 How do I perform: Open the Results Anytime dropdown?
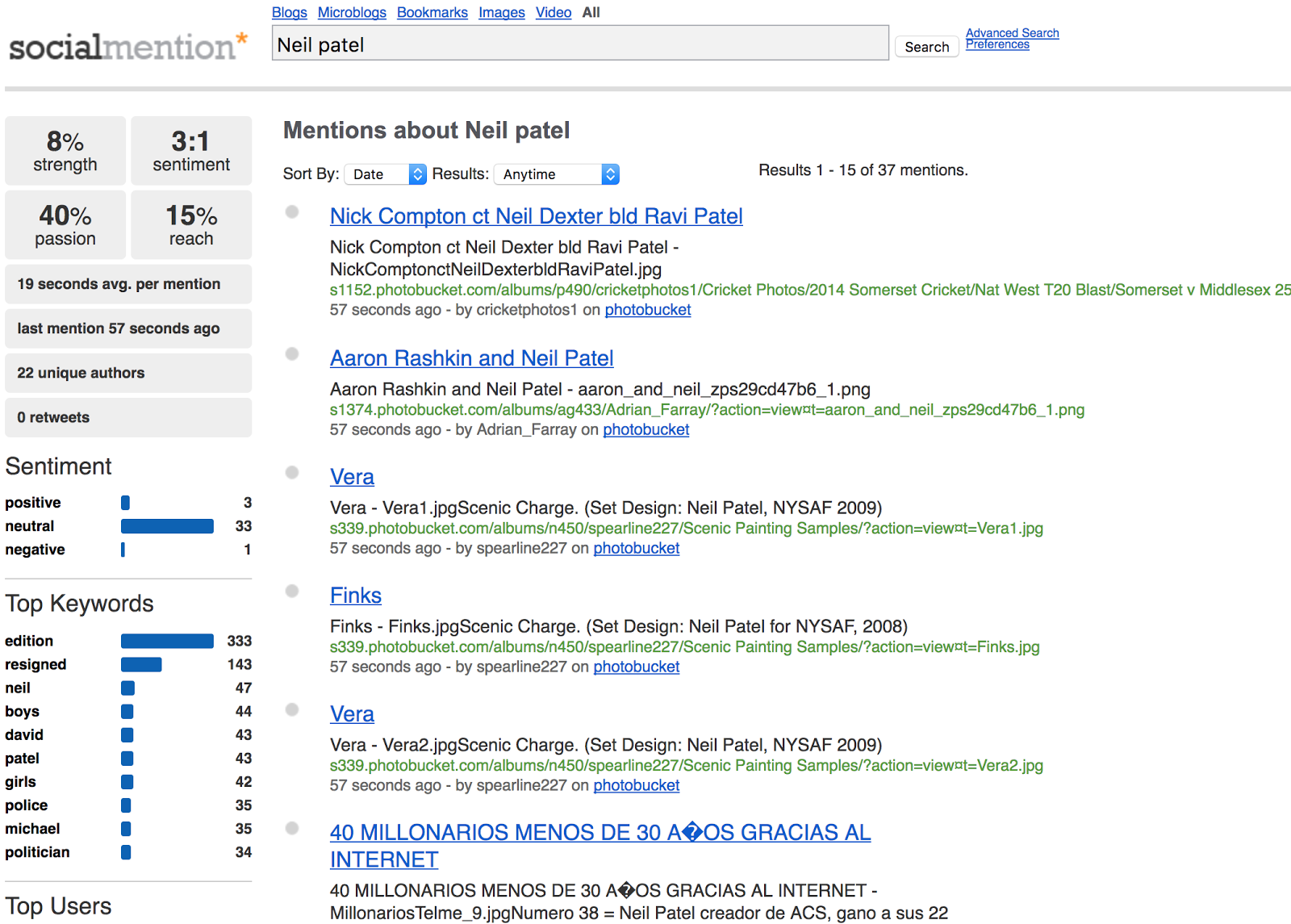coord(557,174)
